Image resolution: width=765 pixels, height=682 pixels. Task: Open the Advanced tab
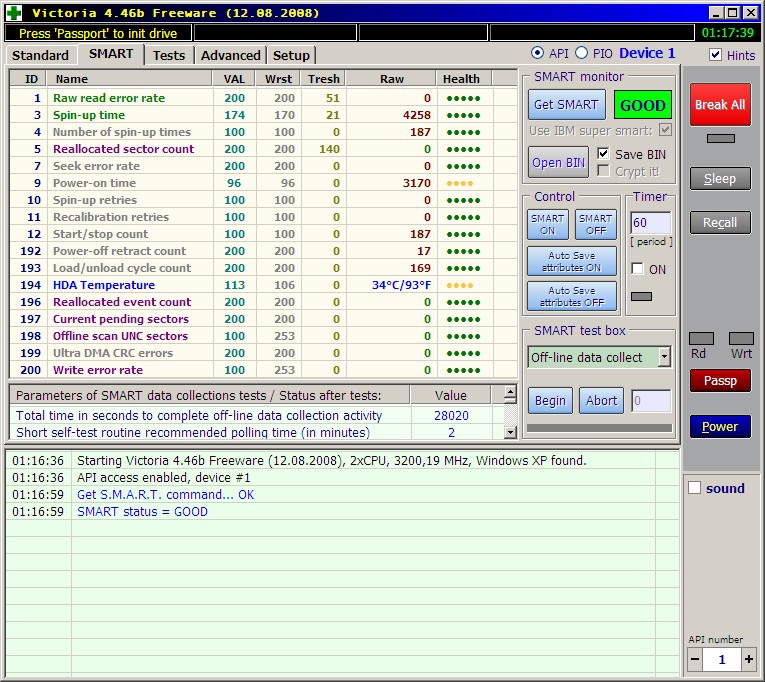click(x=230, y=55)
